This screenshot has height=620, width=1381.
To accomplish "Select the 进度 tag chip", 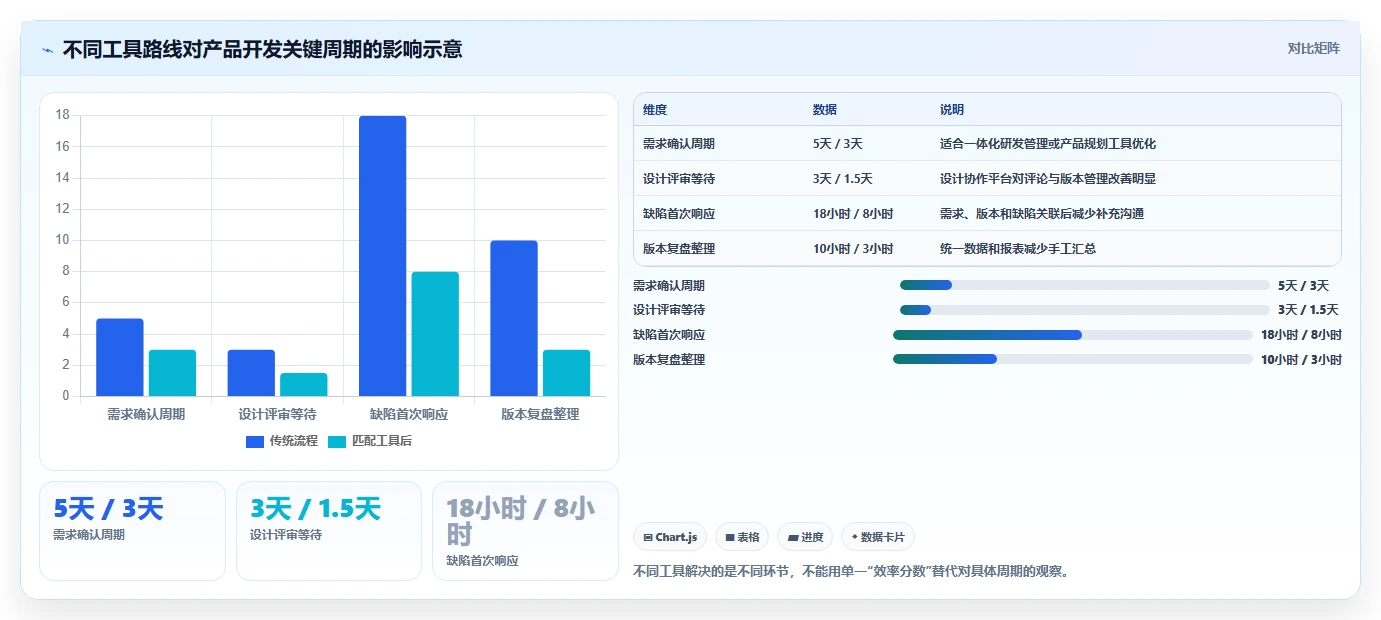I will pos(805,537).
